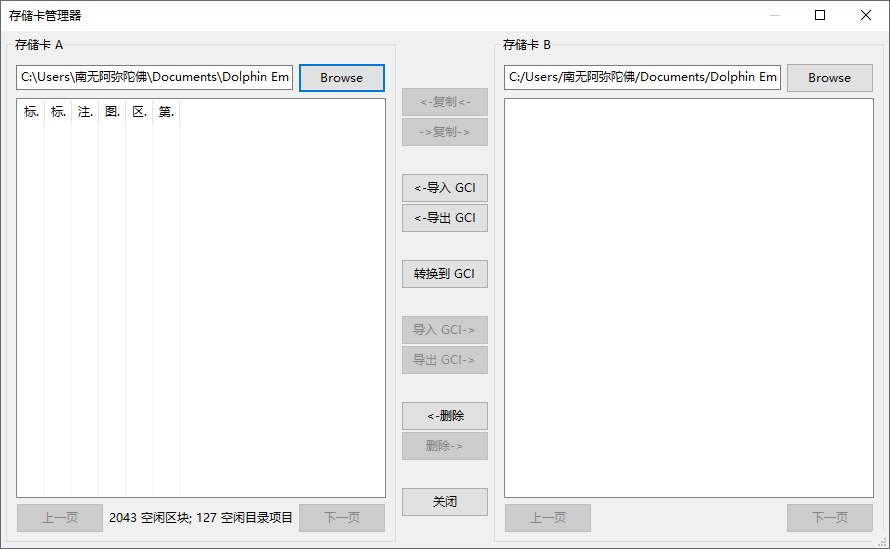Click 下一页 next page under card A
This screenshot has width=890, height=549.
[x=342, y=518]
